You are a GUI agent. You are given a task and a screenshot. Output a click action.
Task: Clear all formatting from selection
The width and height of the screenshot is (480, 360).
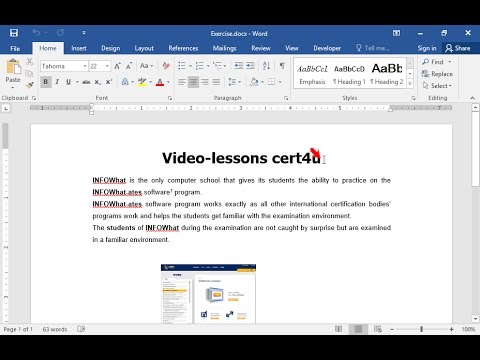tap(166, 66)
